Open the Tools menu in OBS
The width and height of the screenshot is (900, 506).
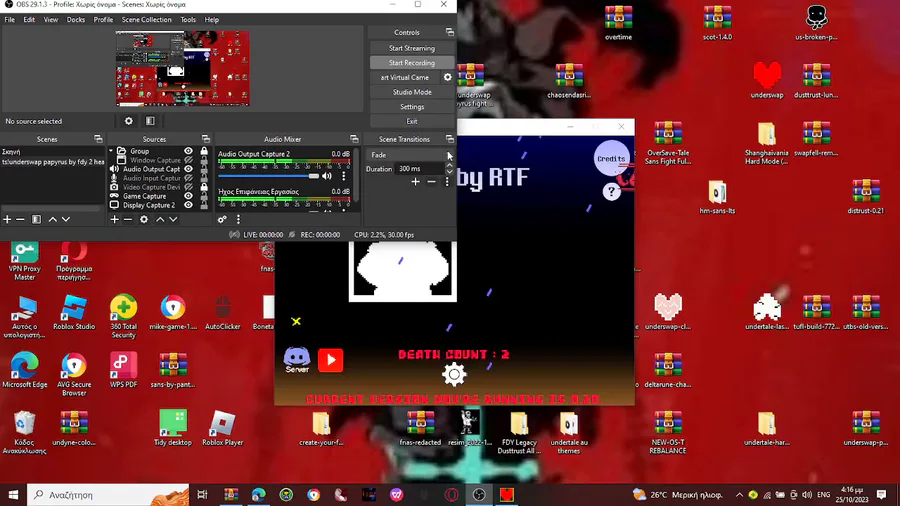pyautogui.click(x=188, y=20)
